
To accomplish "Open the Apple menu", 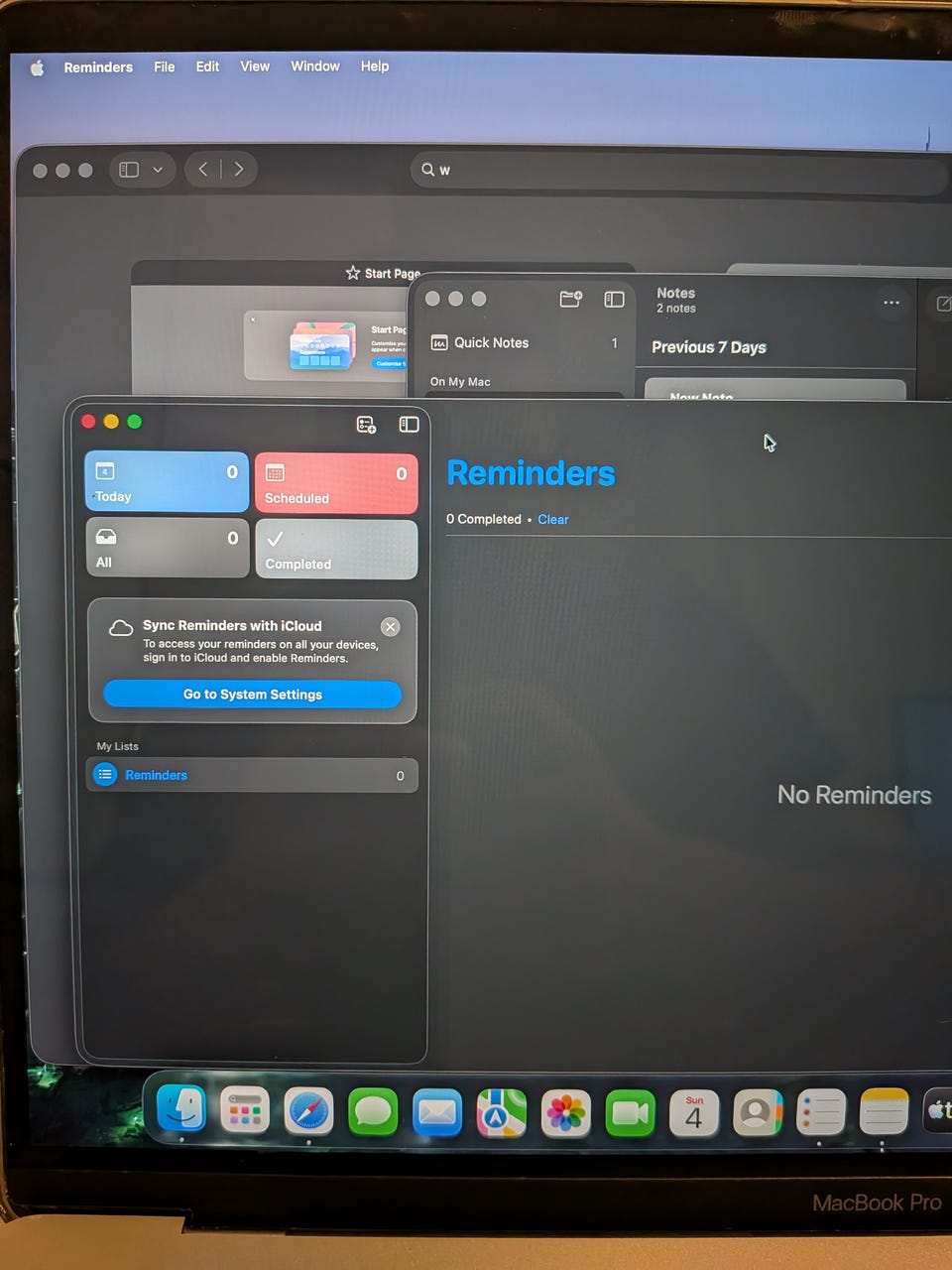I will 38,67.
